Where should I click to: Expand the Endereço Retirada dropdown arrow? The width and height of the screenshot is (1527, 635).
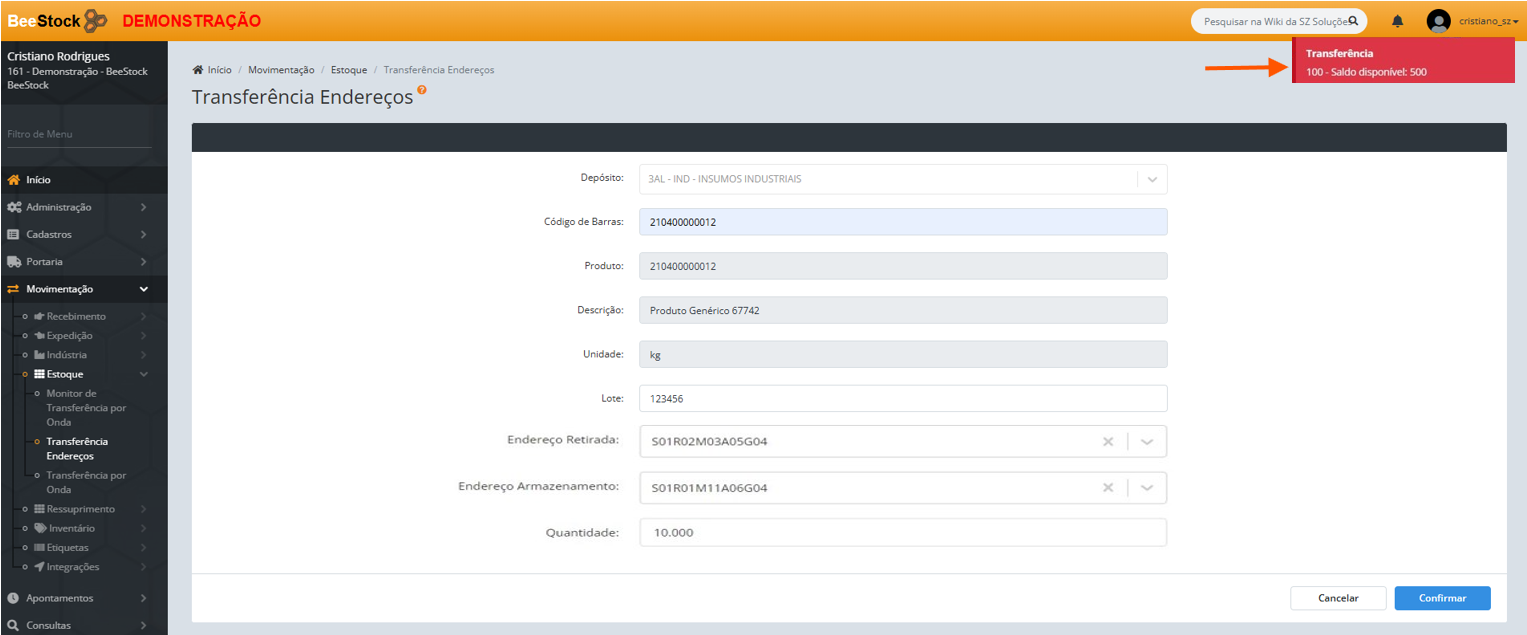(x=1147, y=441)
